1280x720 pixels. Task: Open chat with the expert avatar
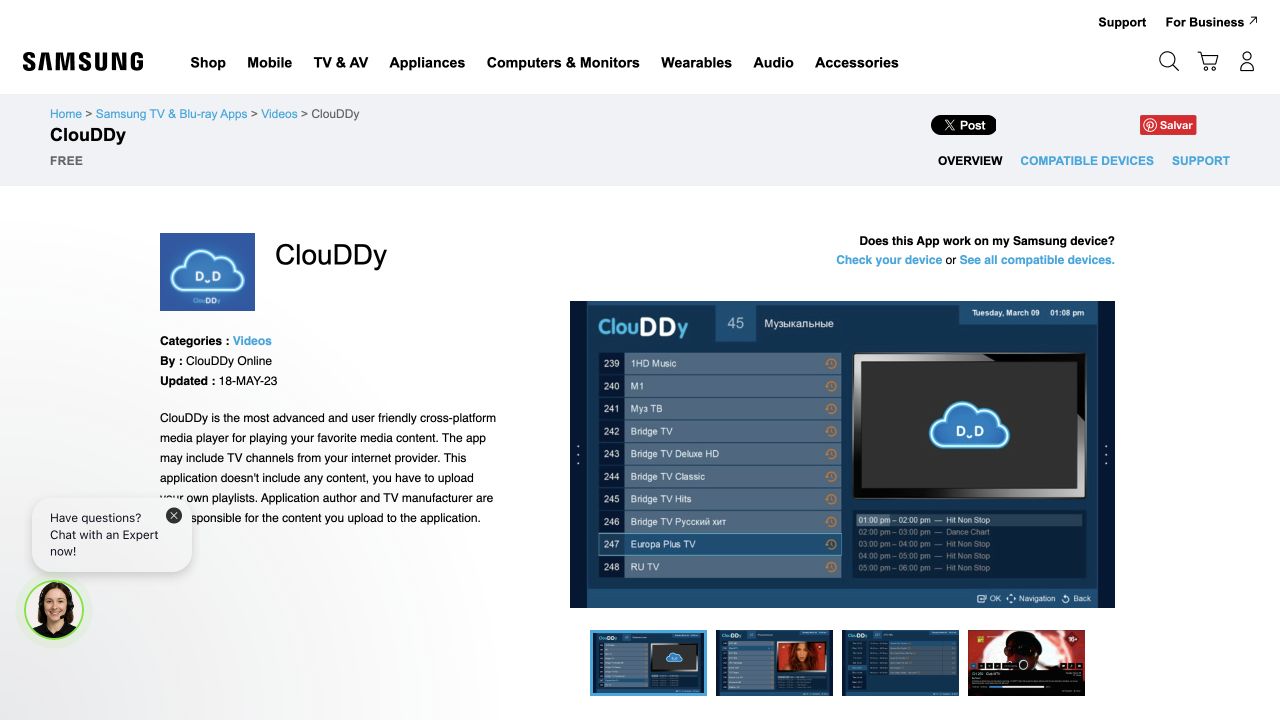click(54, 610)
